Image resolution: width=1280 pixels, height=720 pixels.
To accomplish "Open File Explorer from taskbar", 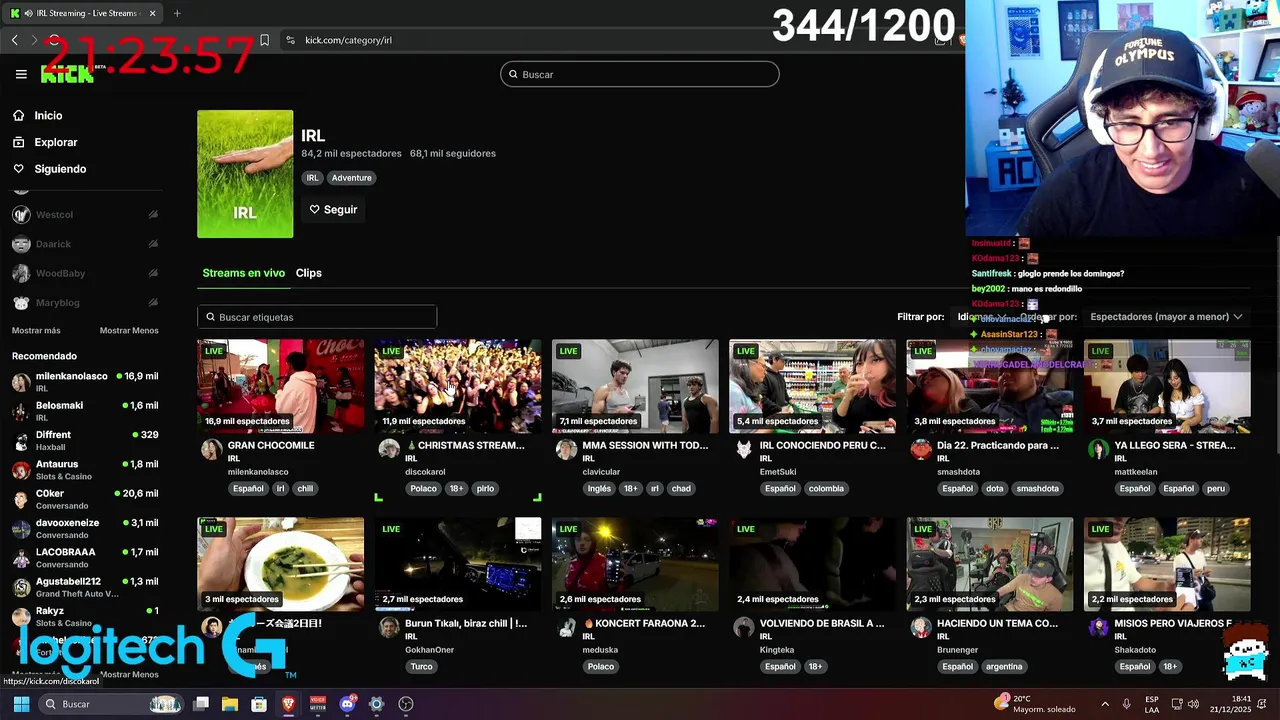I will pos(230,704).
